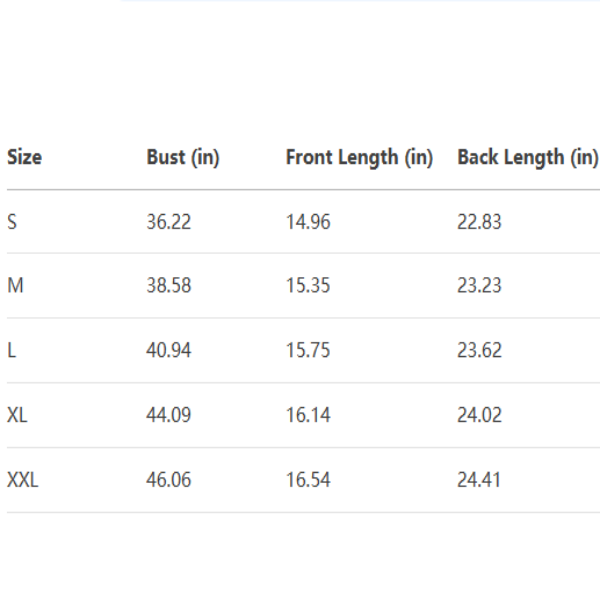Select the M size row label
The width and height of the screenshot is (600, 600).
pos(15,286)
